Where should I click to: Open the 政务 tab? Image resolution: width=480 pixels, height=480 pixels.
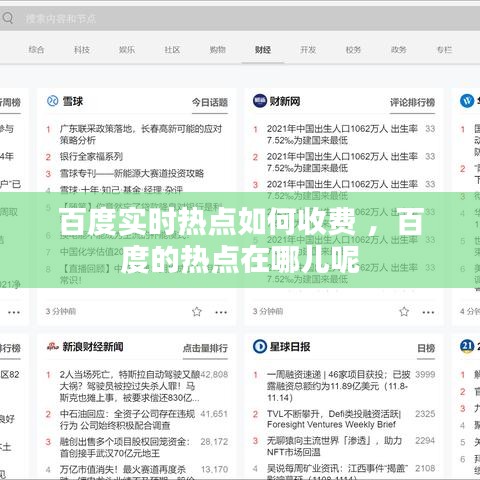(x=398, y=50)
